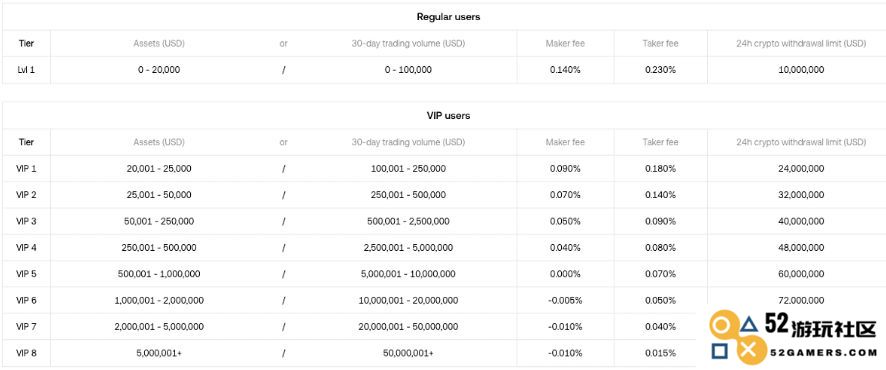Click the VIP 5 tier cell
Viewport: 886px width, 370px height.
point(27,274)
